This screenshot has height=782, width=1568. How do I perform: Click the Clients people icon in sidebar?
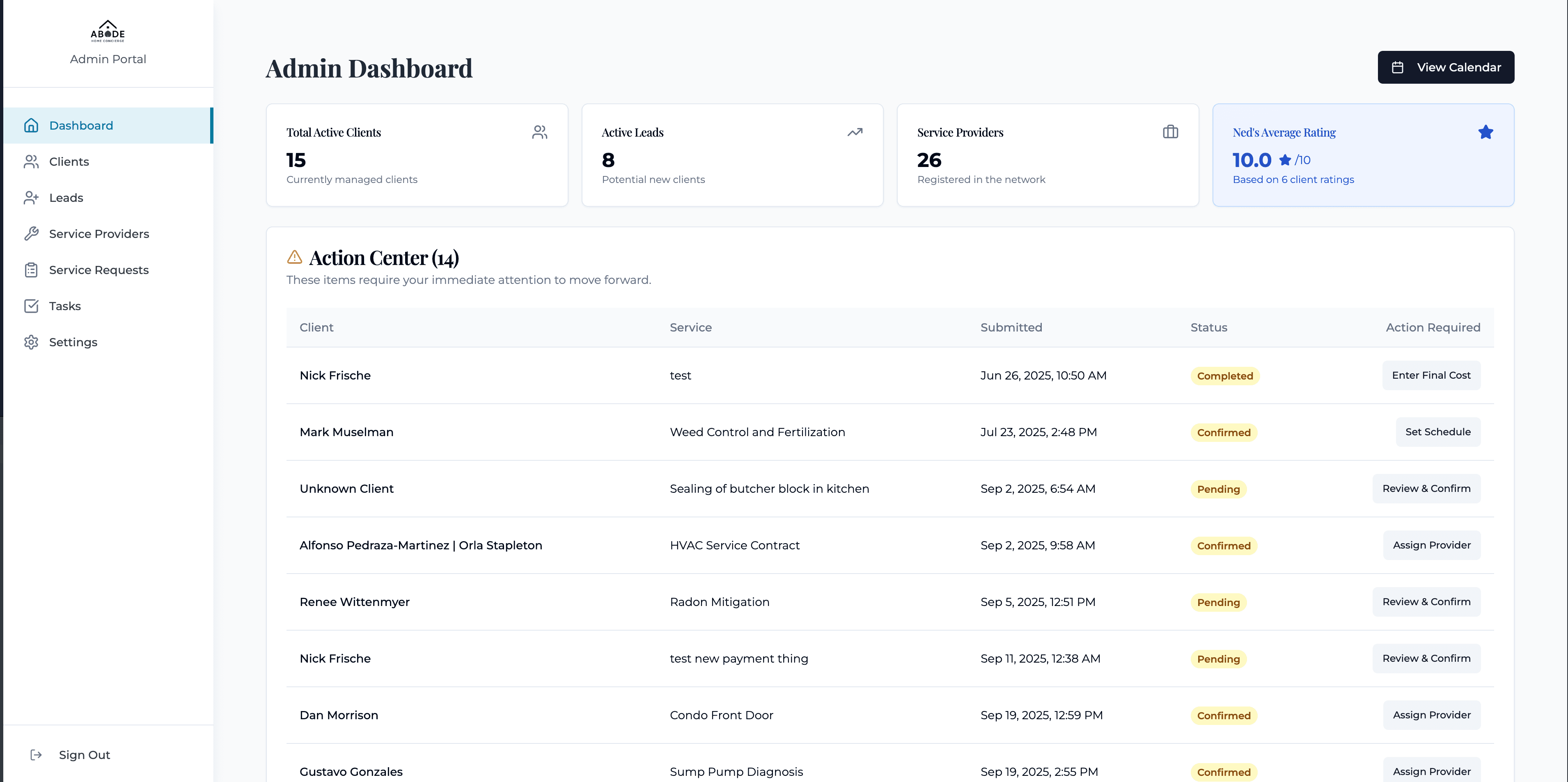(32, 161)
